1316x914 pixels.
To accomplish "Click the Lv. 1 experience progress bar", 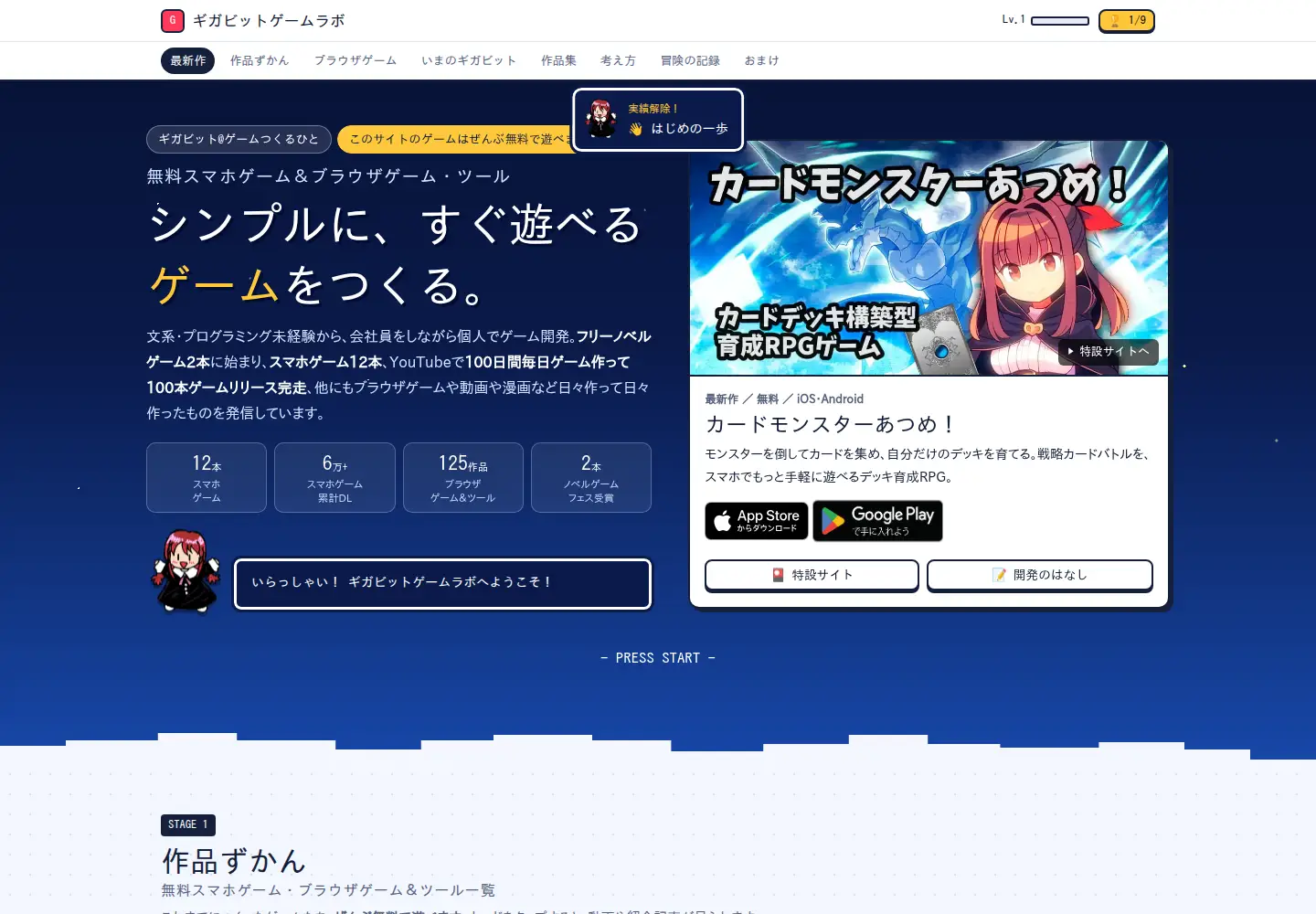I will coord(1060,20).
